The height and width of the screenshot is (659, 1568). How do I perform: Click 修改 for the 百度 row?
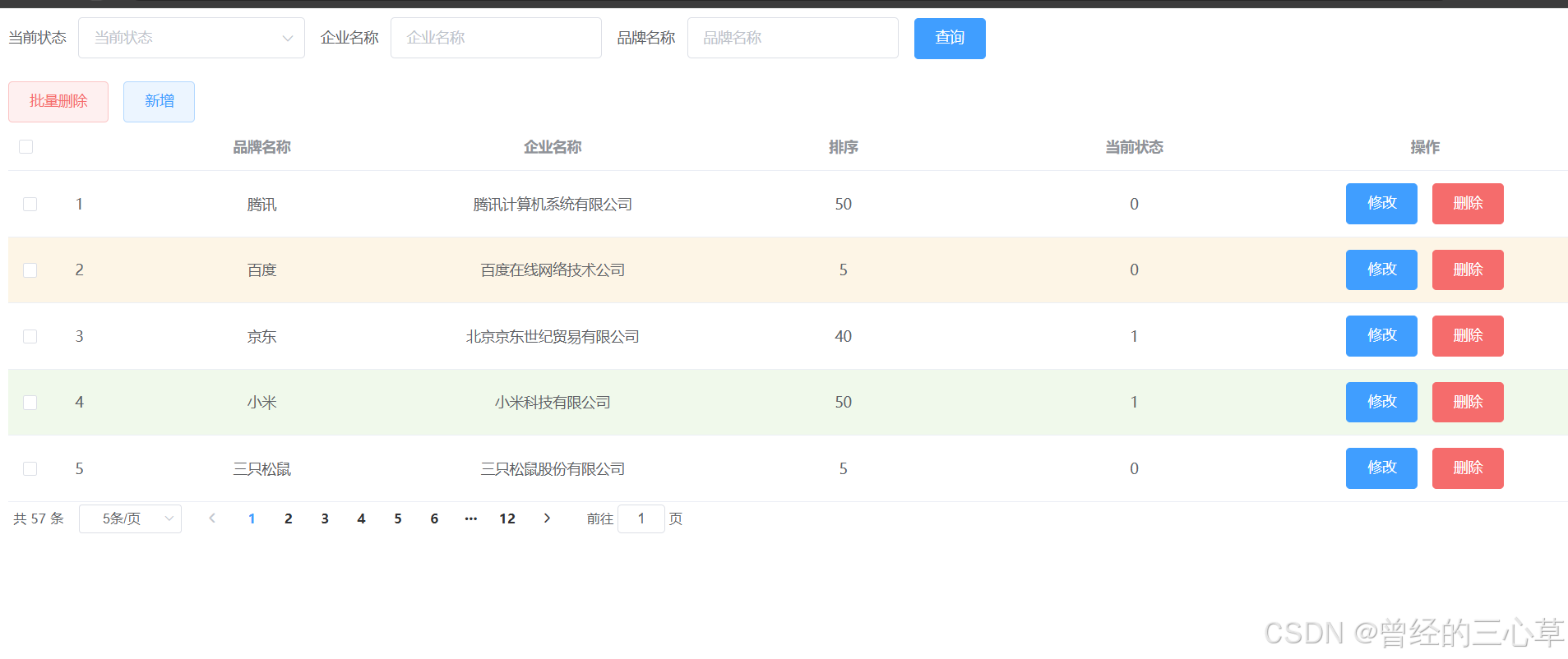tap(1381, 270)
